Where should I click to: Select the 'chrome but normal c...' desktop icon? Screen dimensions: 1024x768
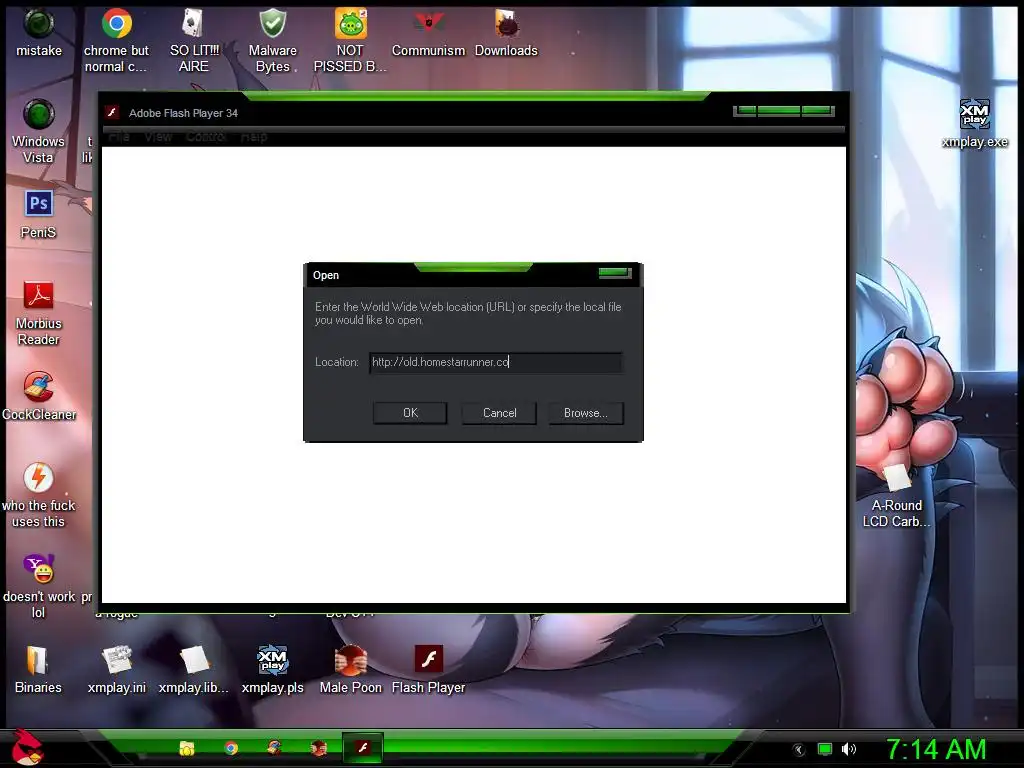116,40
